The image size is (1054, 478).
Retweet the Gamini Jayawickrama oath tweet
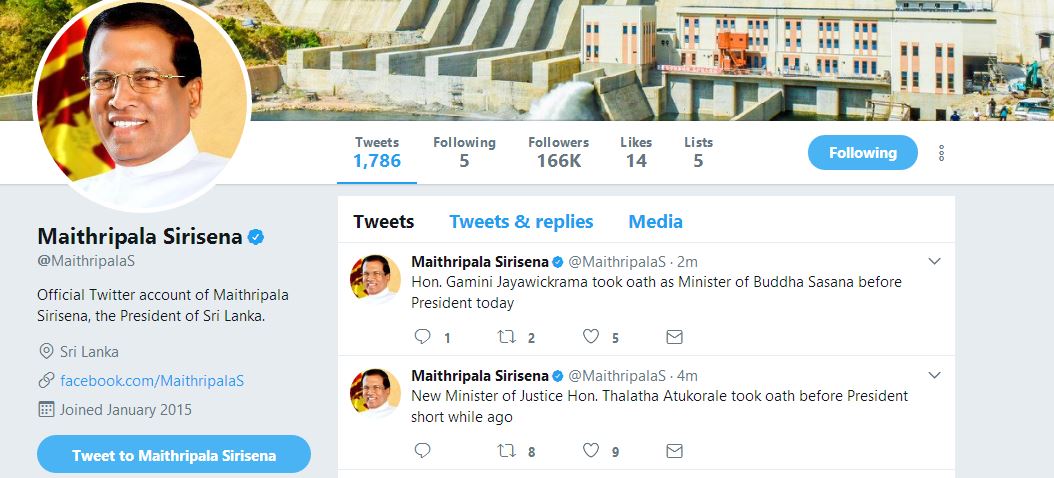507,337
